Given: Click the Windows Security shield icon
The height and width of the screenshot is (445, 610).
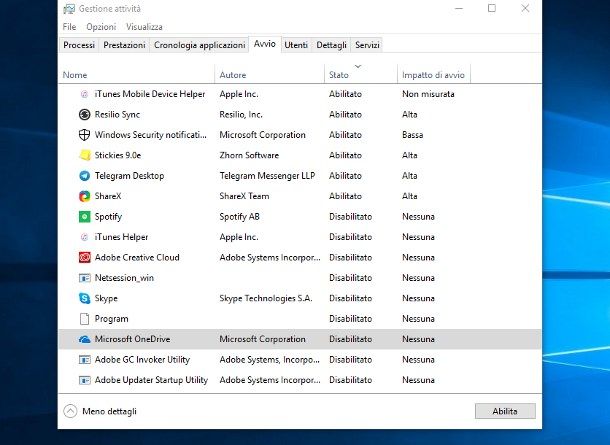Looking at the screenshot, I should (84, 135).
